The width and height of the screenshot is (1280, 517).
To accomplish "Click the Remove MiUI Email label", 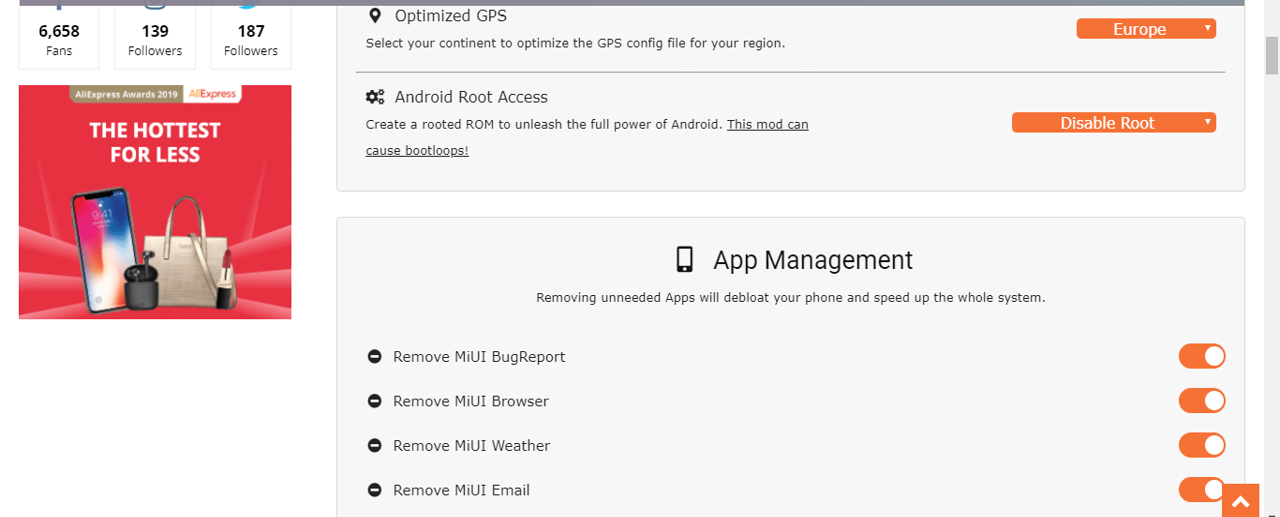I will [461, 490].
